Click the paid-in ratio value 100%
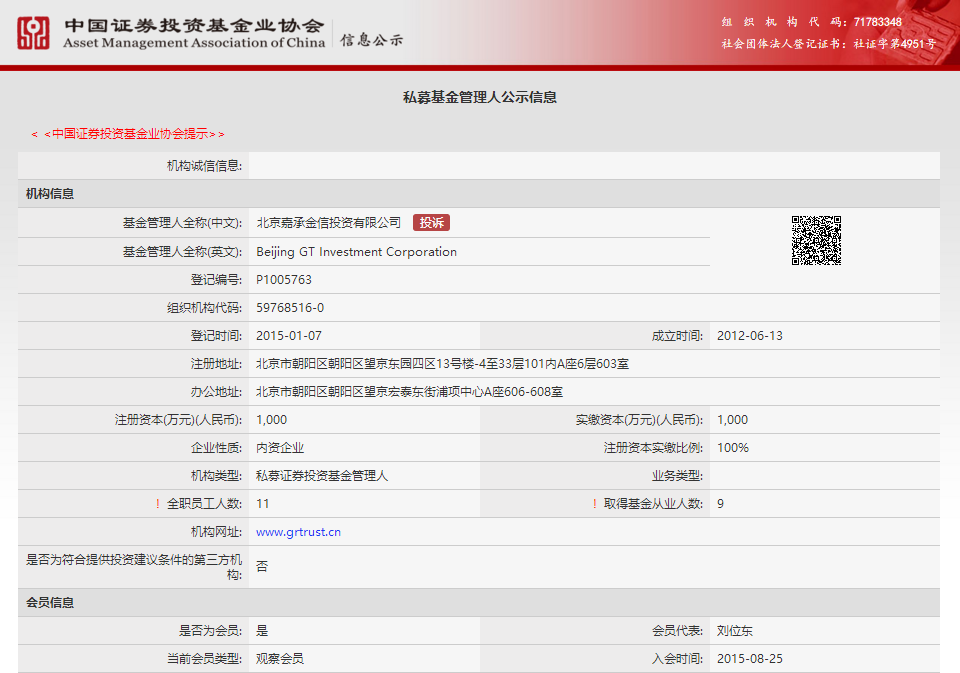The width and height of the screenshot is (960, 673). (x=733, y=448)
